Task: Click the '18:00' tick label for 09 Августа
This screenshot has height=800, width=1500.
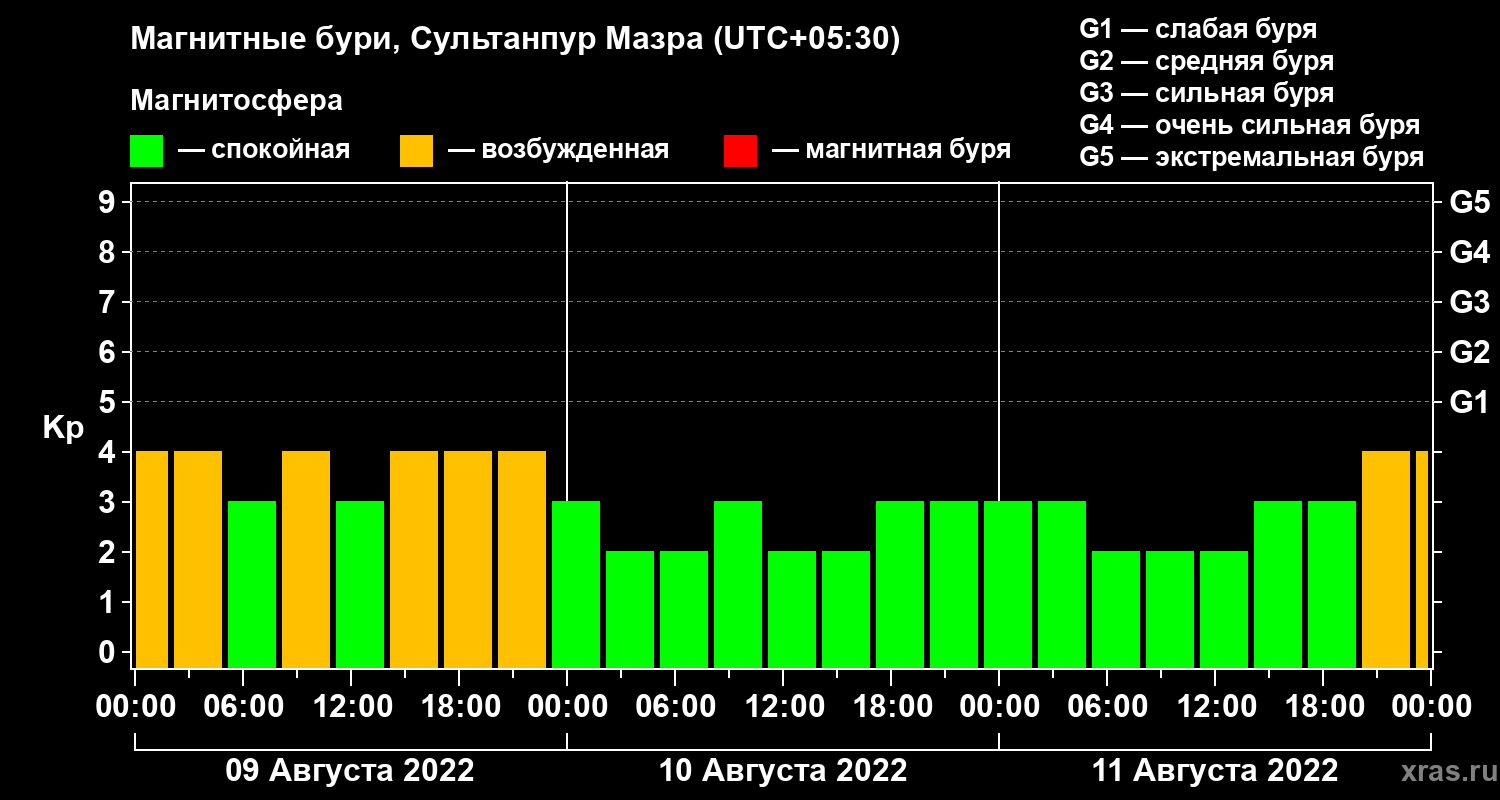Action: pyautogui.click(x=459, y=706)
